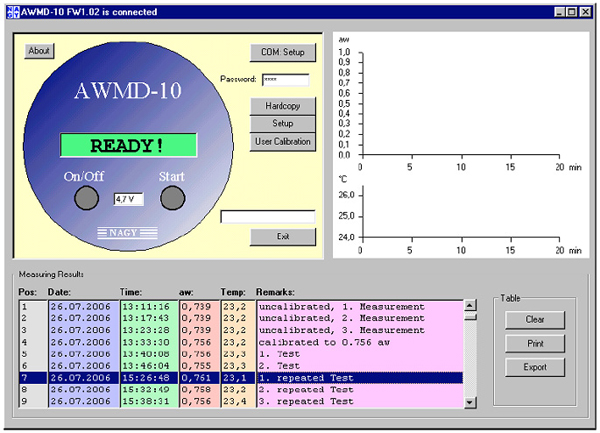The height and width of the screenshot is (433, 600).
Task: Select row 1 time 13:11:16
Action: (x=146, y=307)
